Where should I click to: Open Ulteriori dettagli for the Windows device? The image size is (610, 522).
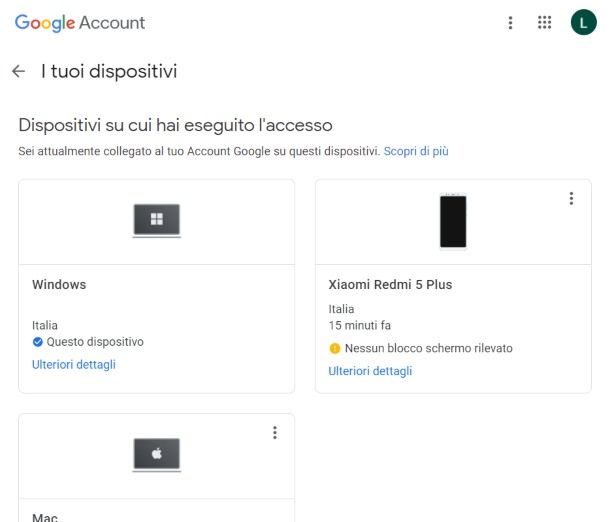click(x=74, y=364)
